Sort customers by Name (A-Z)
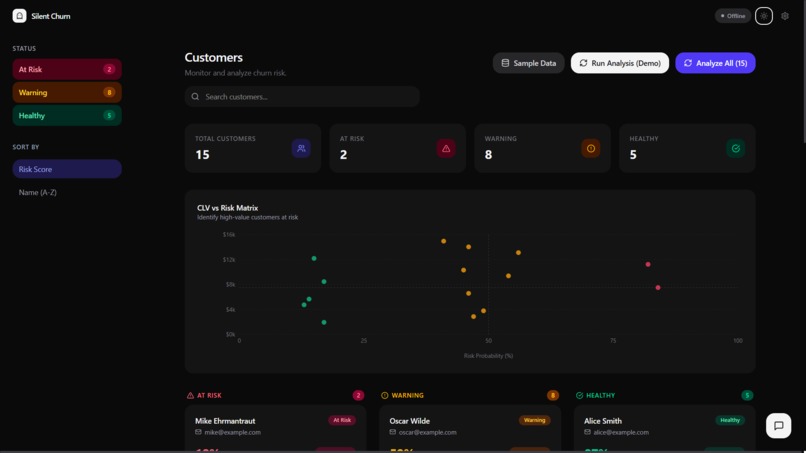 pyautogui.click(x=67, y=192)
